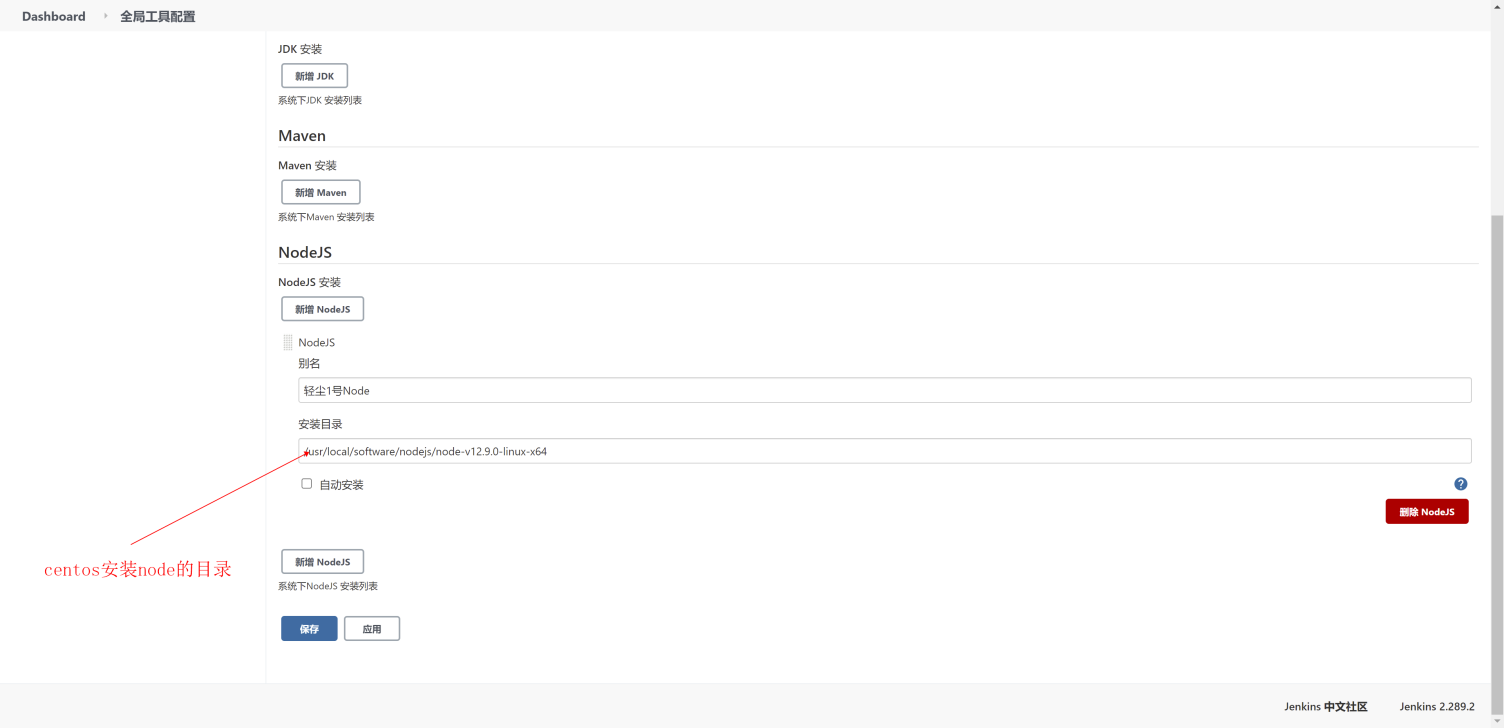Image resolution: width=1504 pixels, height=728 pixels.
Task: Click the Jenkins 2.289.2 version link
Action: point(1437,706)
